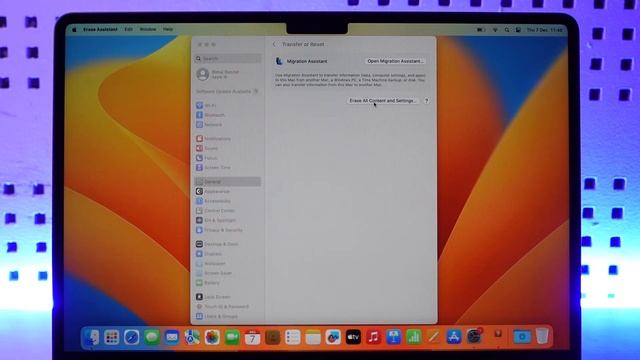The image size is (640, 360).
Task: Open App Store from the Dock
Action: (453, 338)
